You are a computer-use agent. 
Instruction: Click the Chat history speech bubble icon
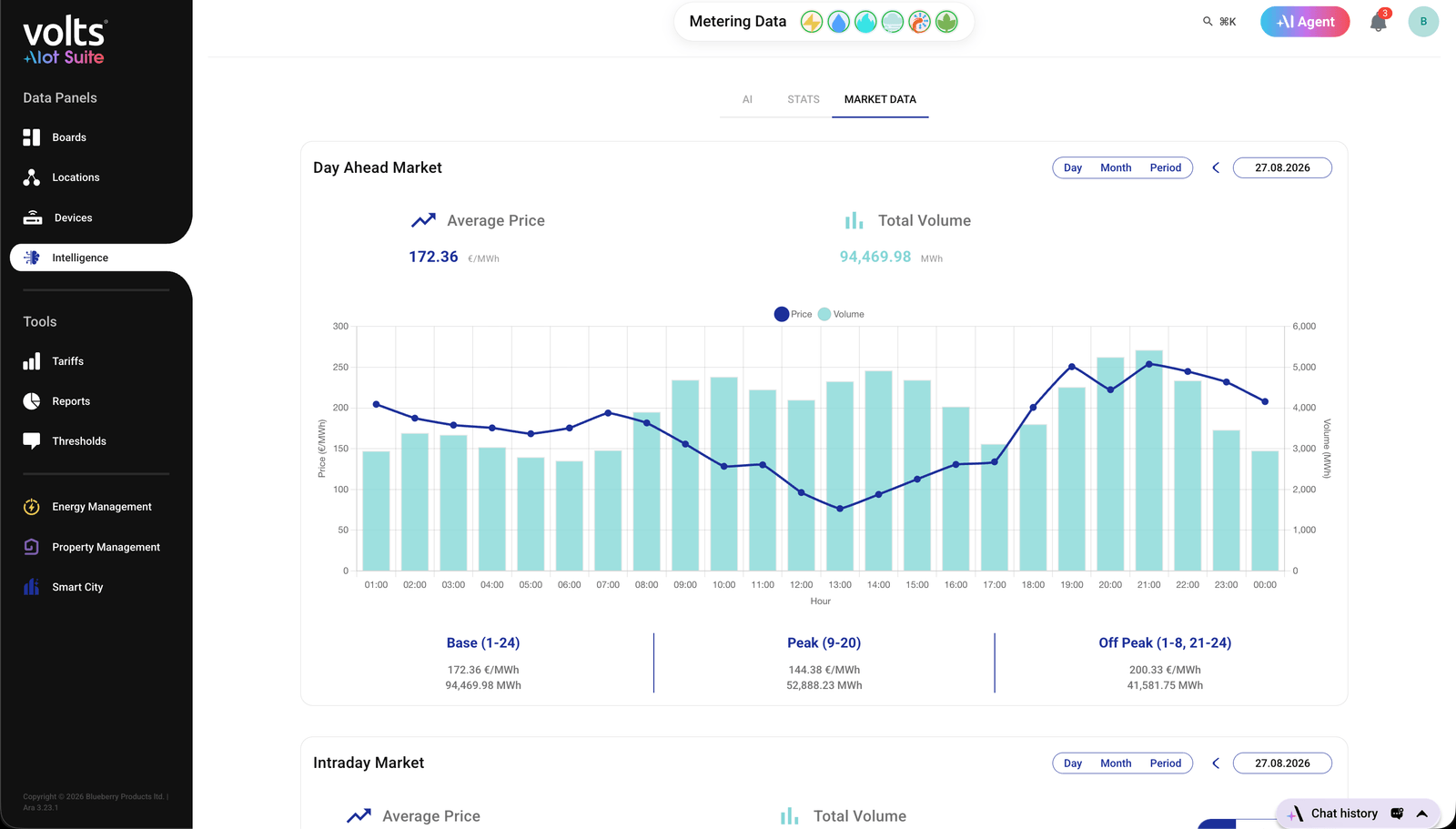[x=1398, y=814]
